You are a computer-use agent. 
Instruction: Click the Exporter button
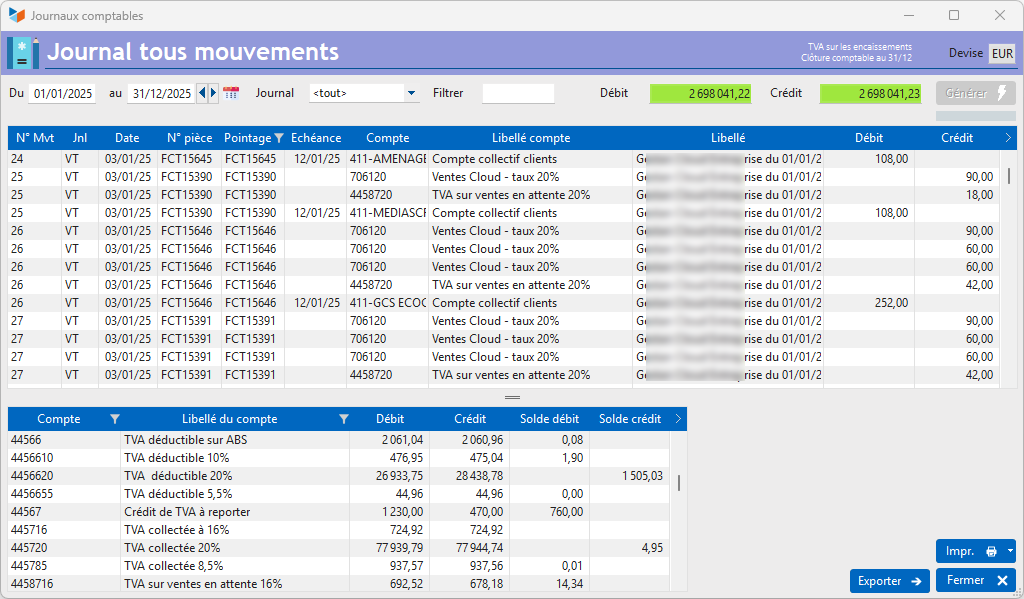tap(889, 581)
